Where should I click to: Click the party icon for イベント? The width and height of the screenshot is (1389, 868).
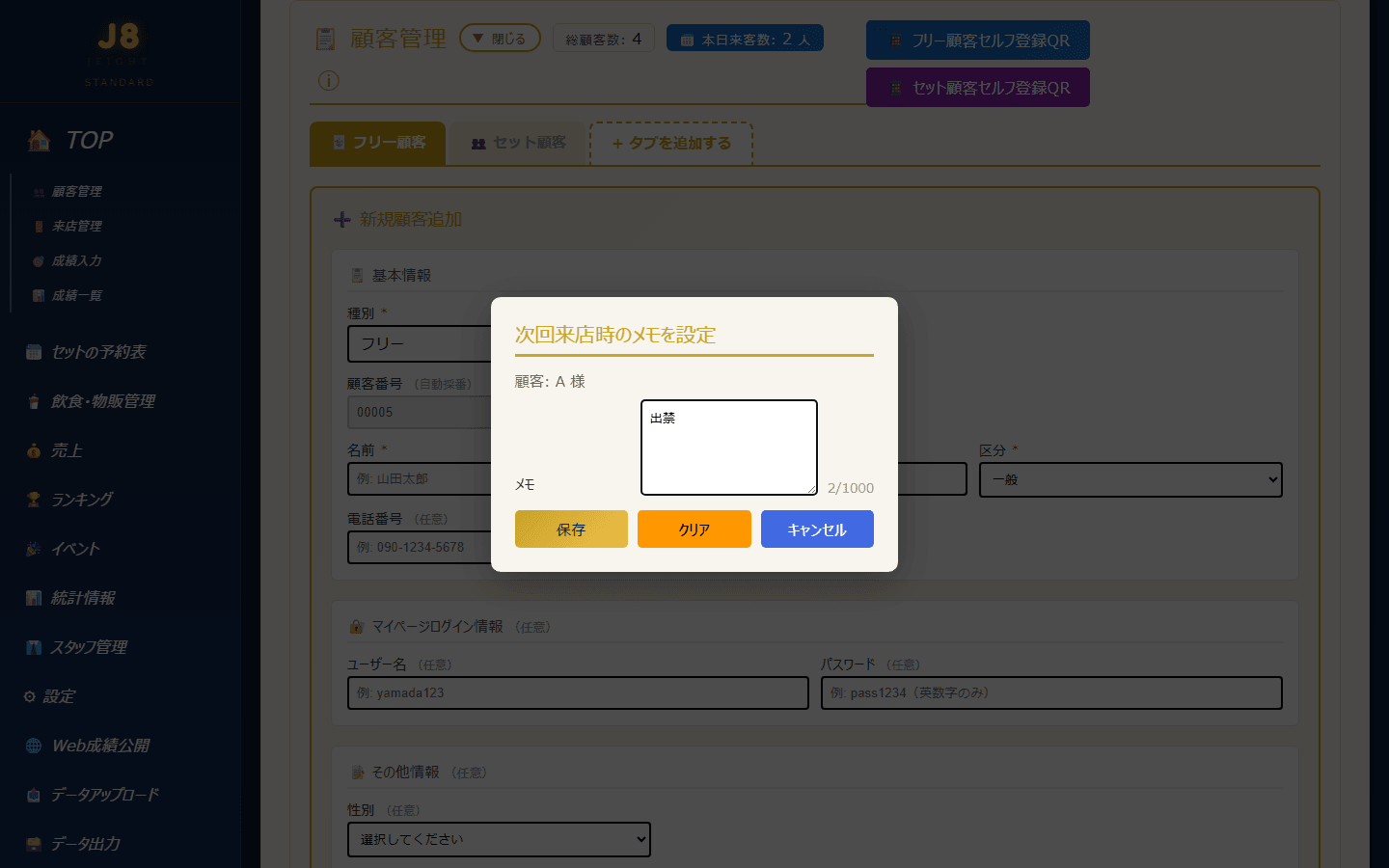pos(34,549)
